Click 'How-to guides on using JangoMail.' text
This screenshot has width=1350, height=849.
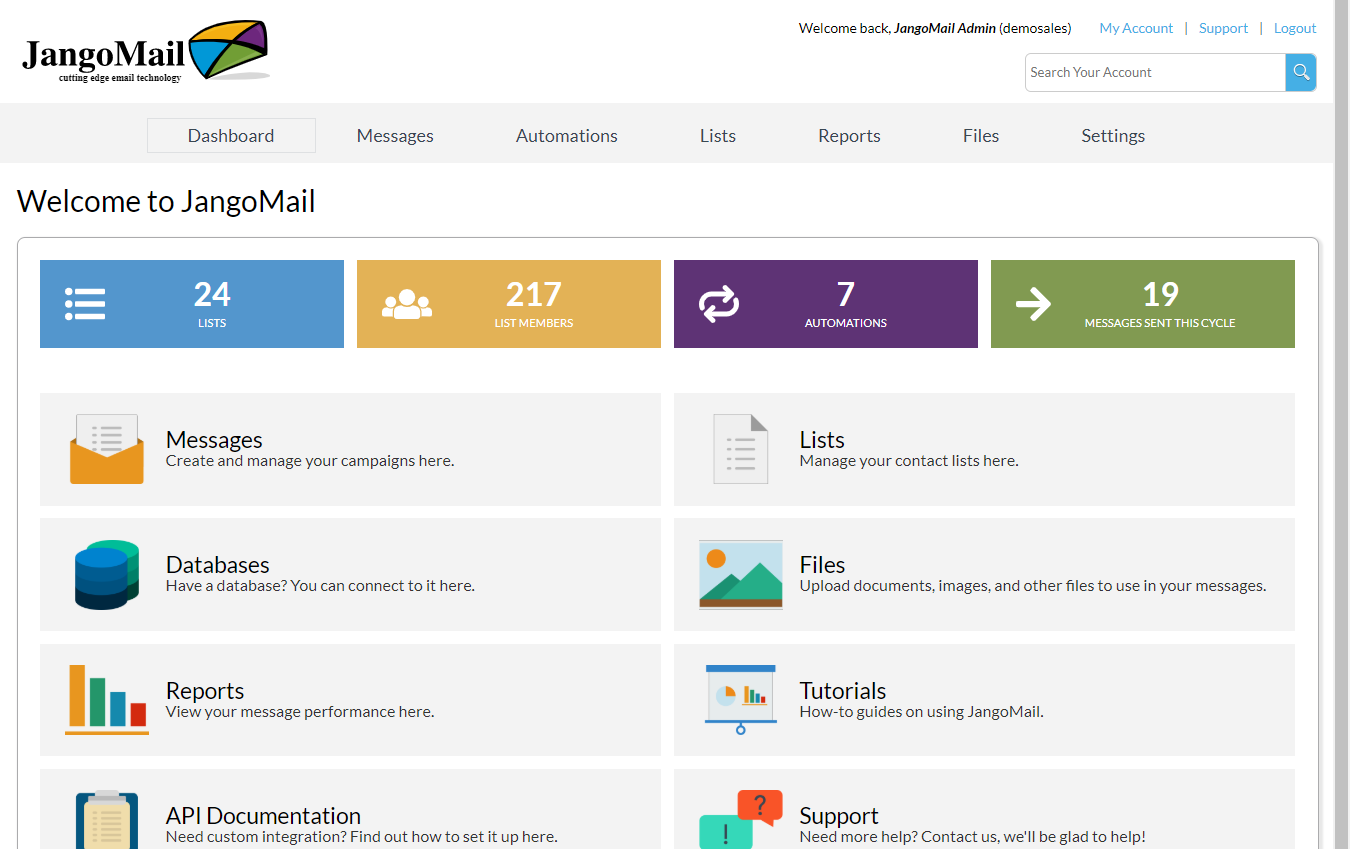[x=922, y=712]
